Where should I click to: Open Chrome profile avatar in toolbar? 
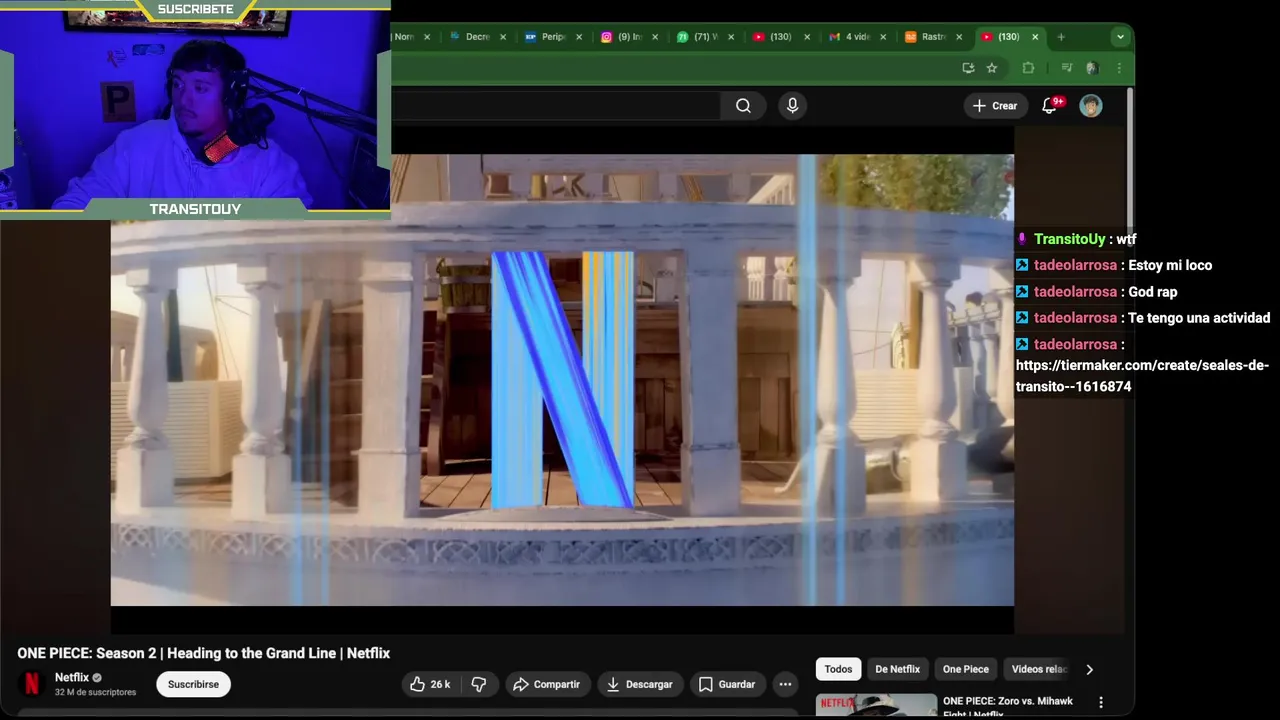1092,68
